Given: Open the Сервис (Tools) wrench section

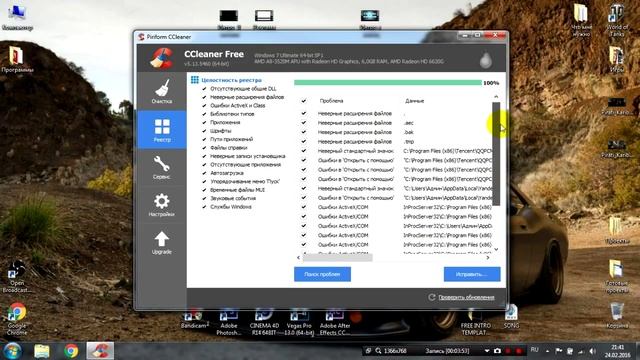Looking at the screenshot, I should (x=162, y=167).
